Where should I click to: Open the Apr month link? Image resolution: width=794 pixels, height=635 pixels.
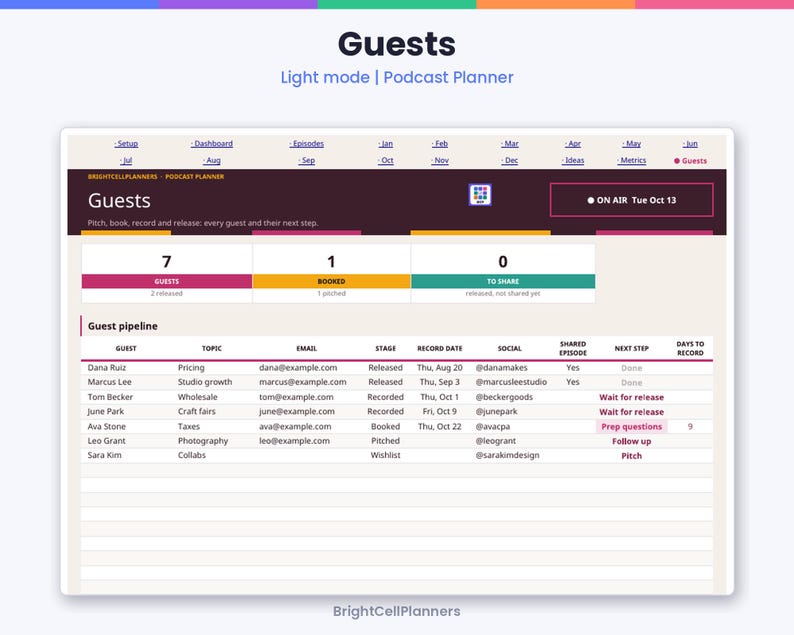click(573, 144)
